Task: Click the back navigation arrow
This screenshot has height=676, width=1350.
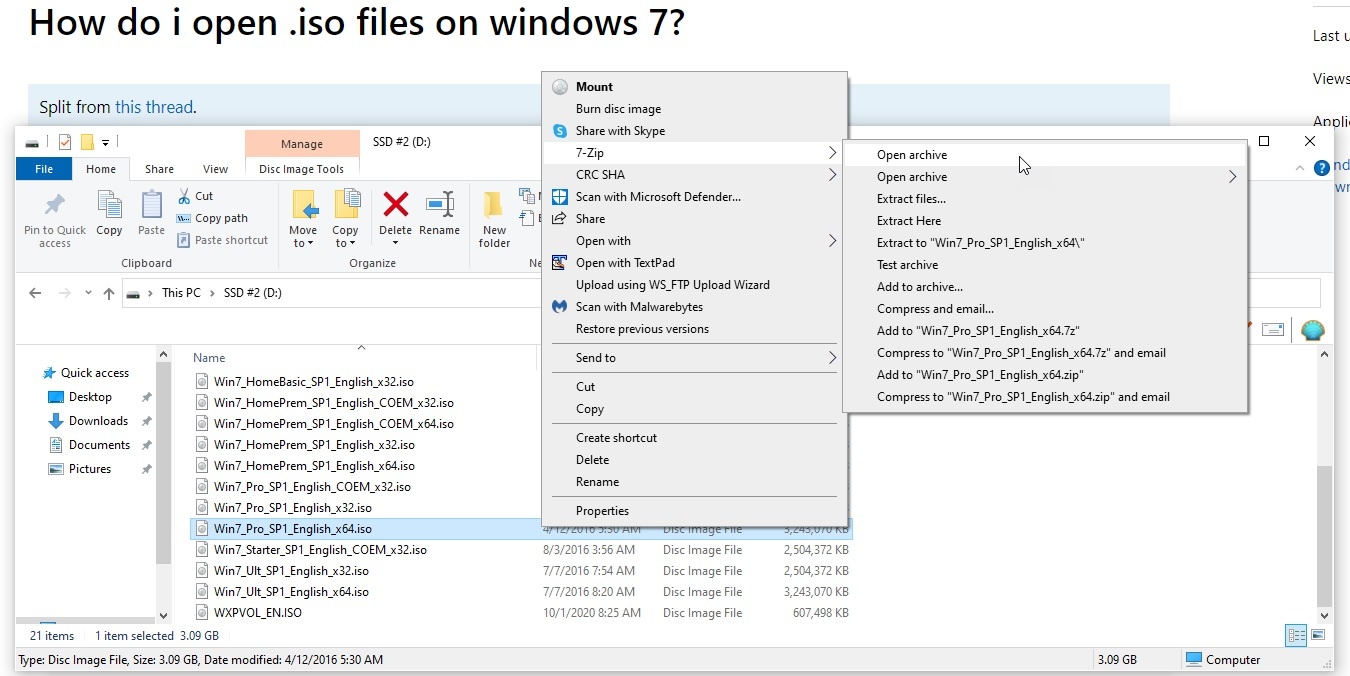Action: [35, 293]
